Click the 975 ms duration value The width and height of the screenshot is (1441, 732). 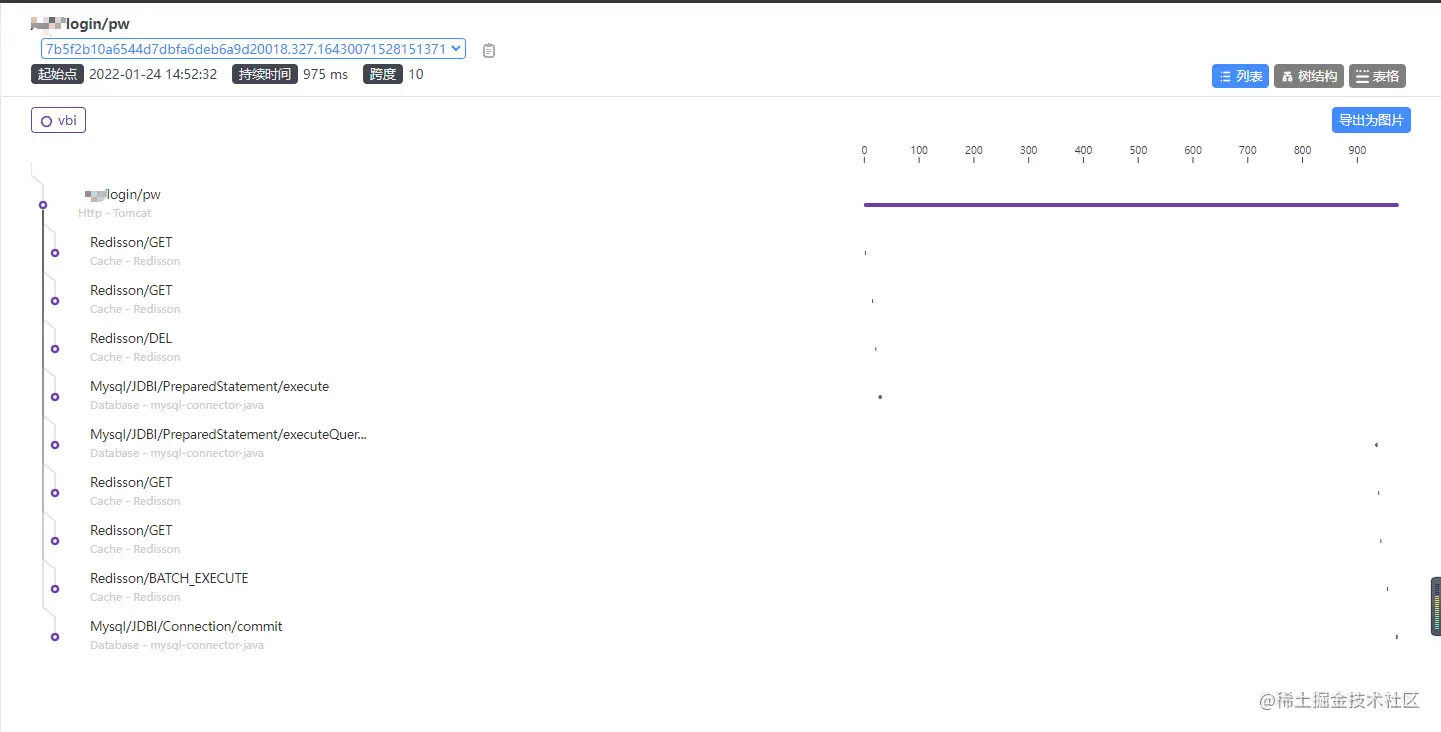tap(325, 74)
